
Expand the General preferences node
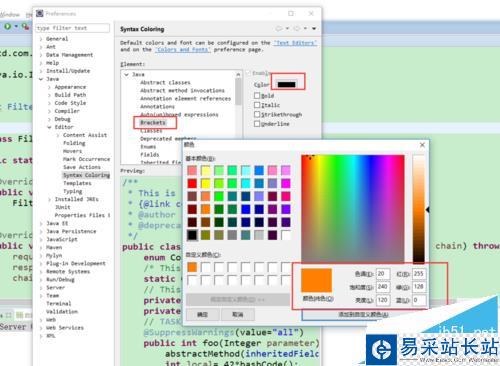click(41, 39)
